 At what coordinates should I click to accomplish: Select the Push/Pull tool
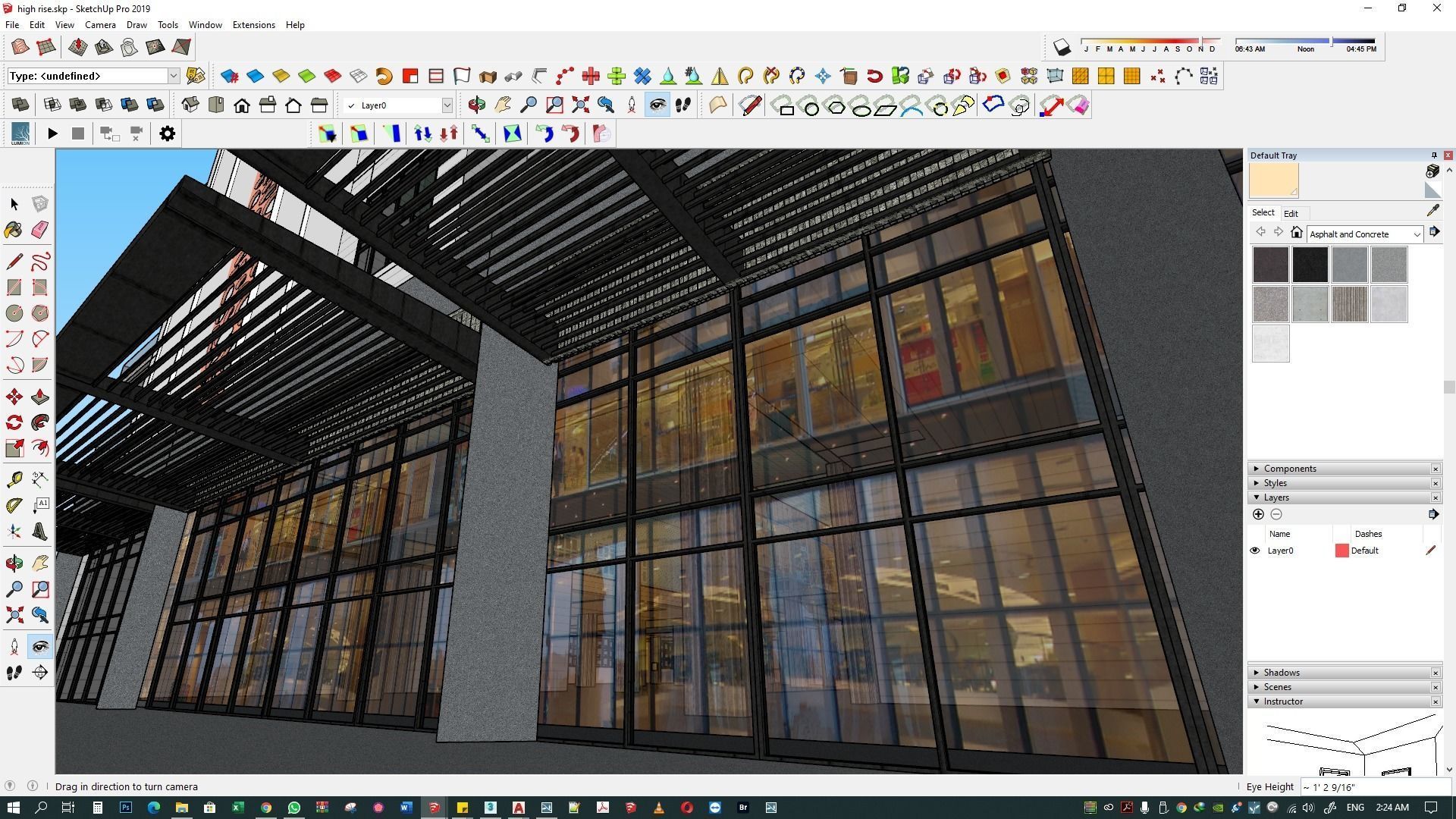point(40,397)
